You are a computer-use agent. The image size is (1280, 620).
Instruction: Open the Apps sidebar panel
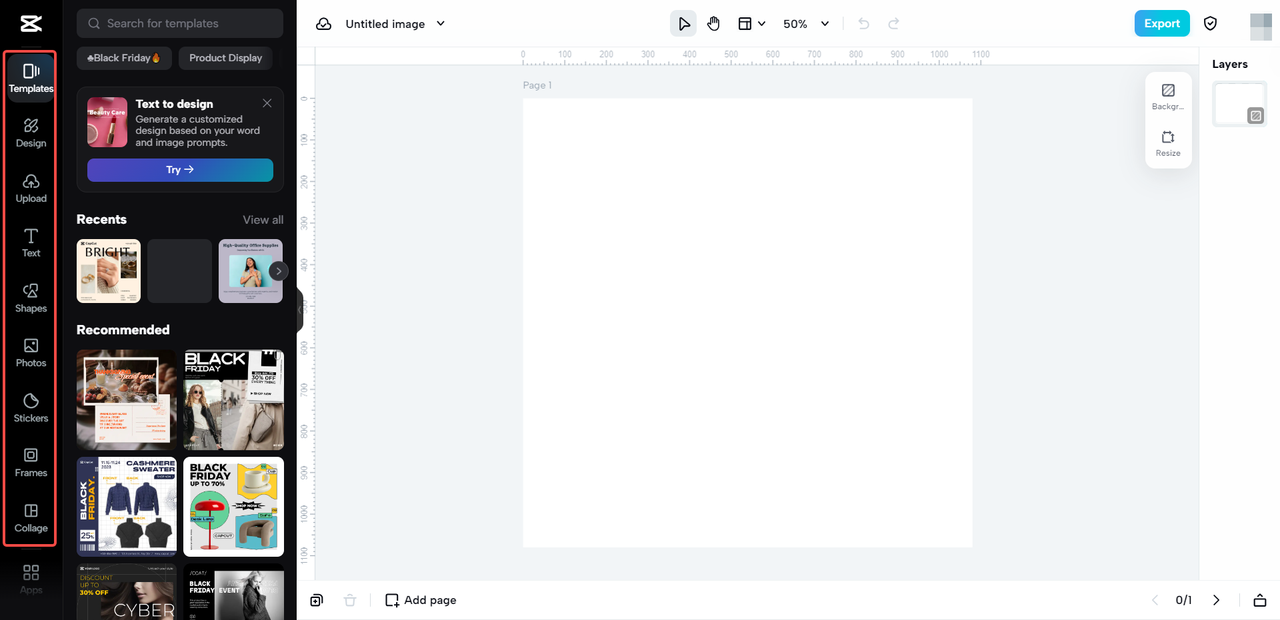pyautogui.click(x=31, y=579)
